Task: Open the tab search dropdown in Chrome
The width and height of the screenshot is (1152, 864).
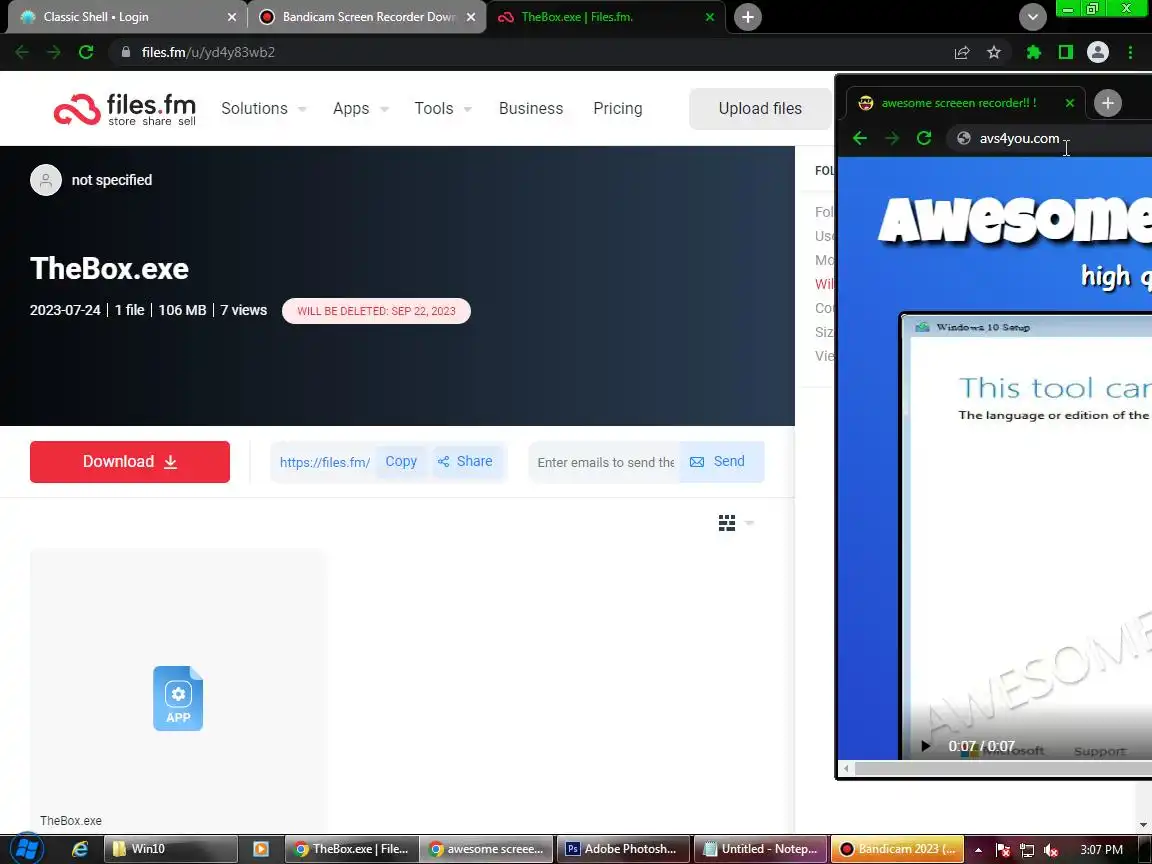Action: pyautogui.click(x=1032, y=17)
